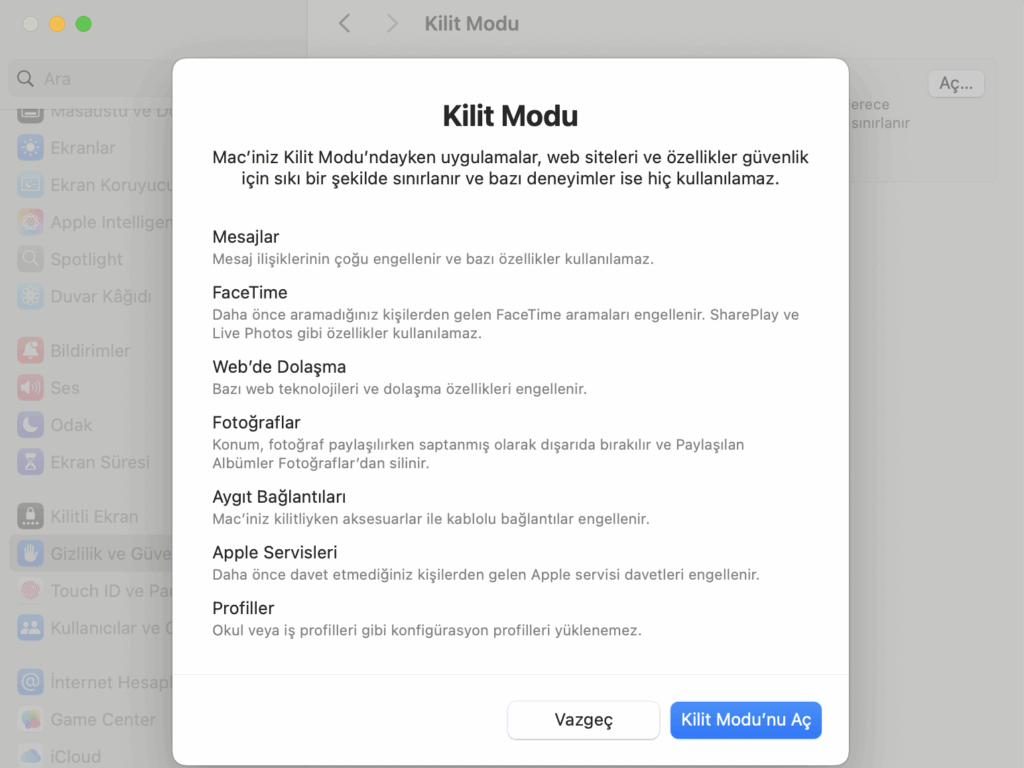This screenshot has height=768, width=1024.
Task: Click the Kilit Modu'nu Aç button
Action: 745,720
